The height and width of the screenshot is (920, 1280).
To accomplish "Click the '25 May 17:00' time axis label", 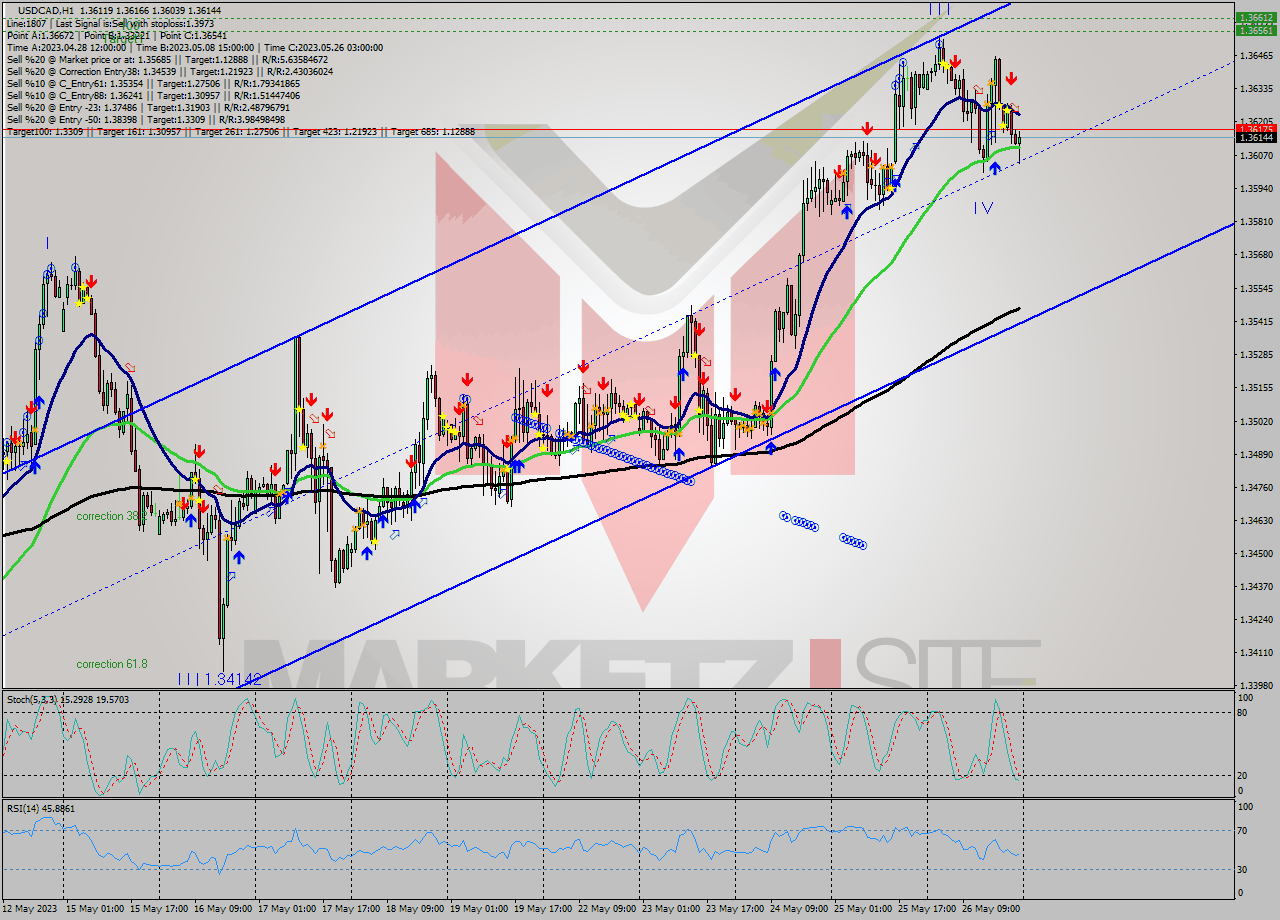I will tap(926, 908).
